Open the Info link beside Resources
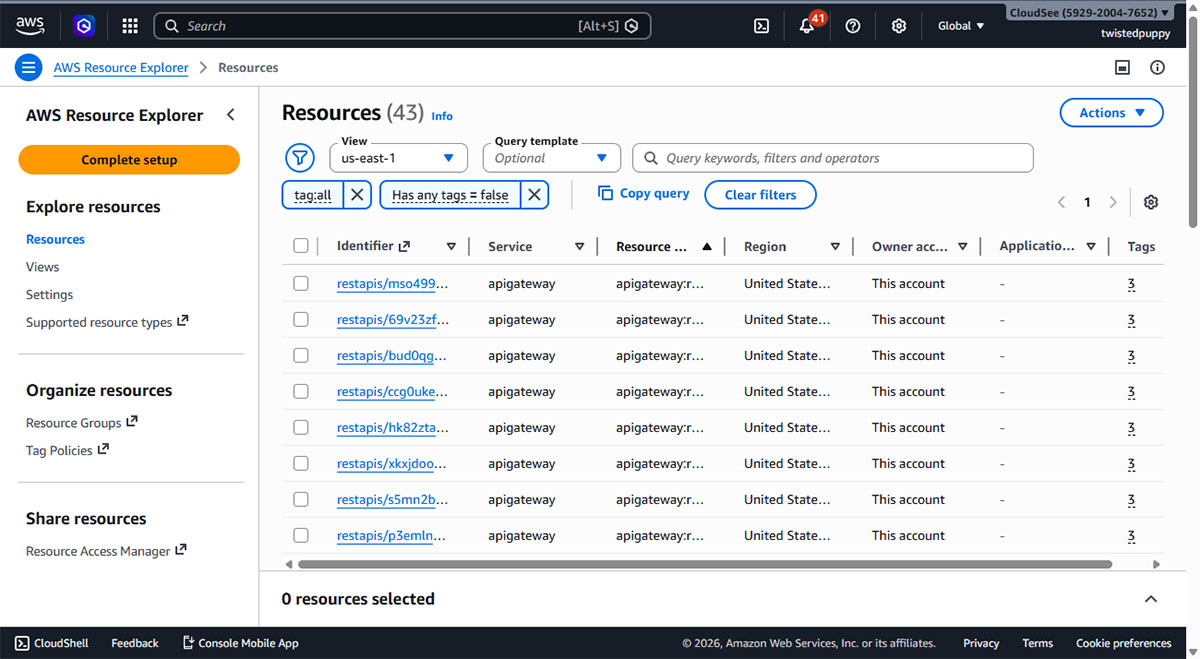 [442, 116]
